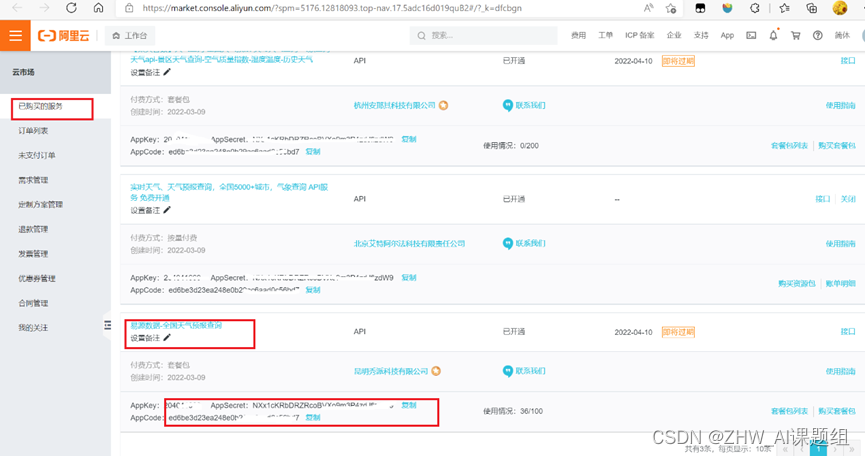
Task: Click 联系我们 for 北京艾特阿尔法 vendor
Action: [x=524, y=243]
